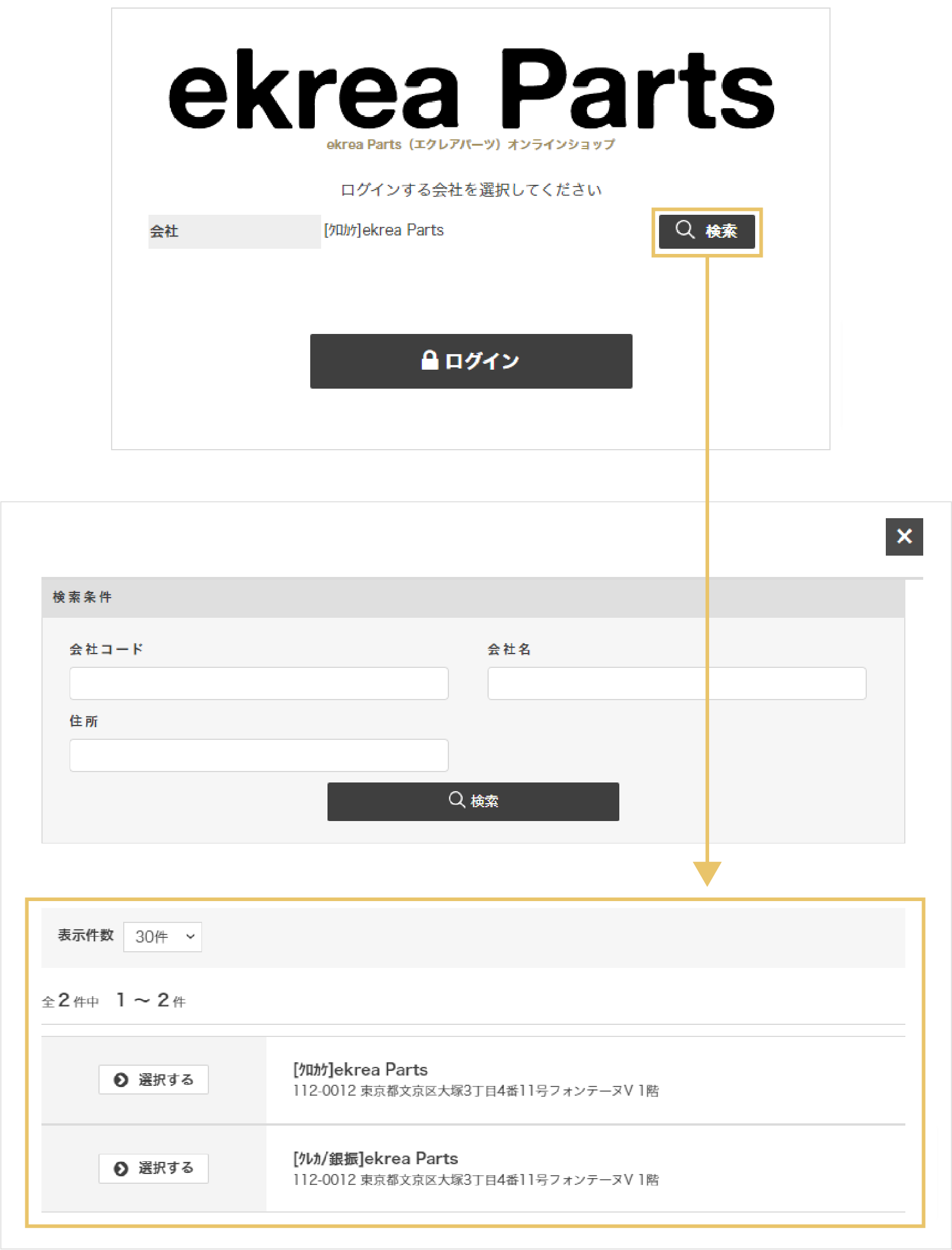
Task: Click the address under the [ｸﾚｶ/銀振] result
Action: (x=476, y=1180)
